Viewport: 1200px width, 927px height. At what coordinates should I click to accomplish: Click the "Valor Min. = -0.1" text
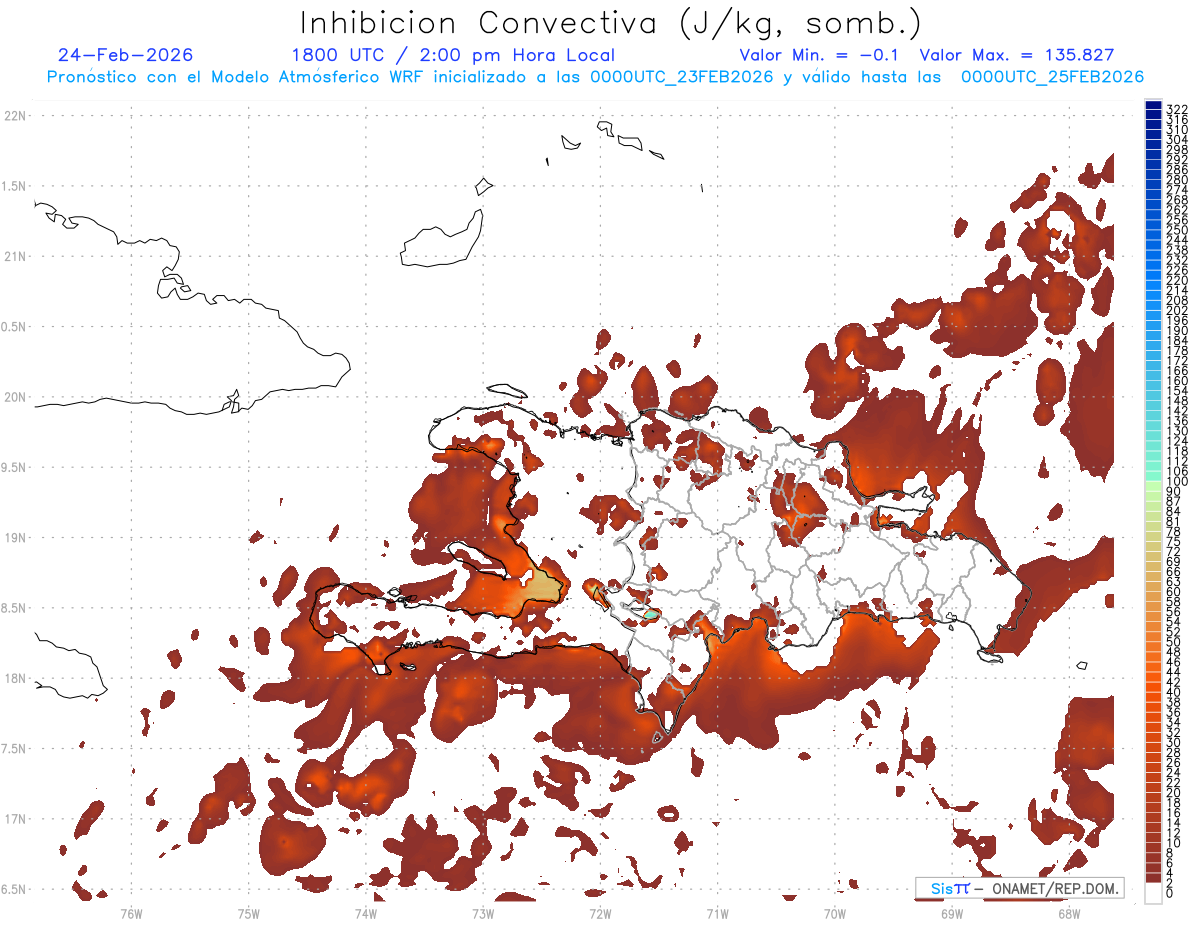point(820,55)
